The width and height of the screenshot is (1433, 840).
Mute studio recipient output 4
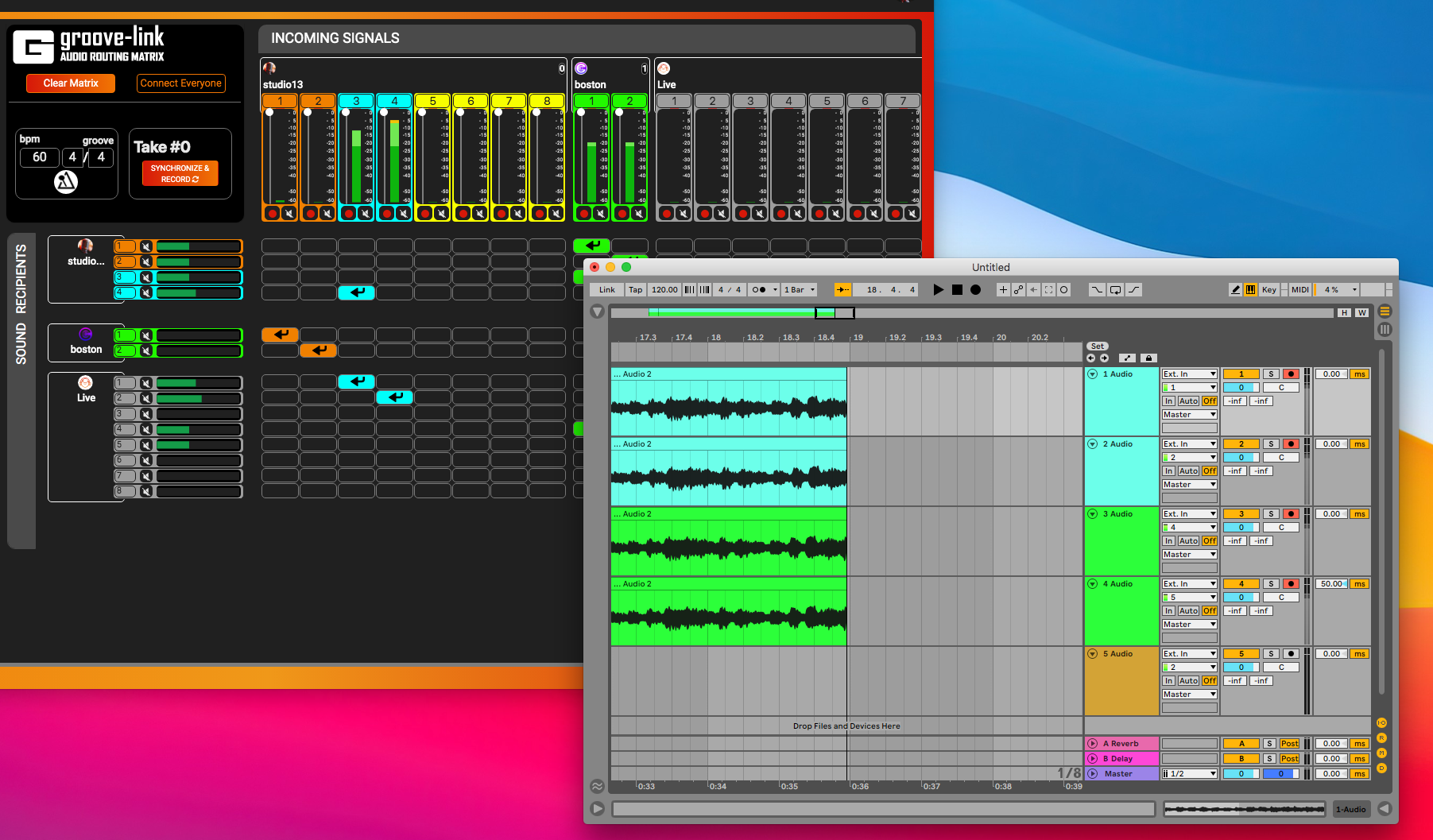click(146, 292)
